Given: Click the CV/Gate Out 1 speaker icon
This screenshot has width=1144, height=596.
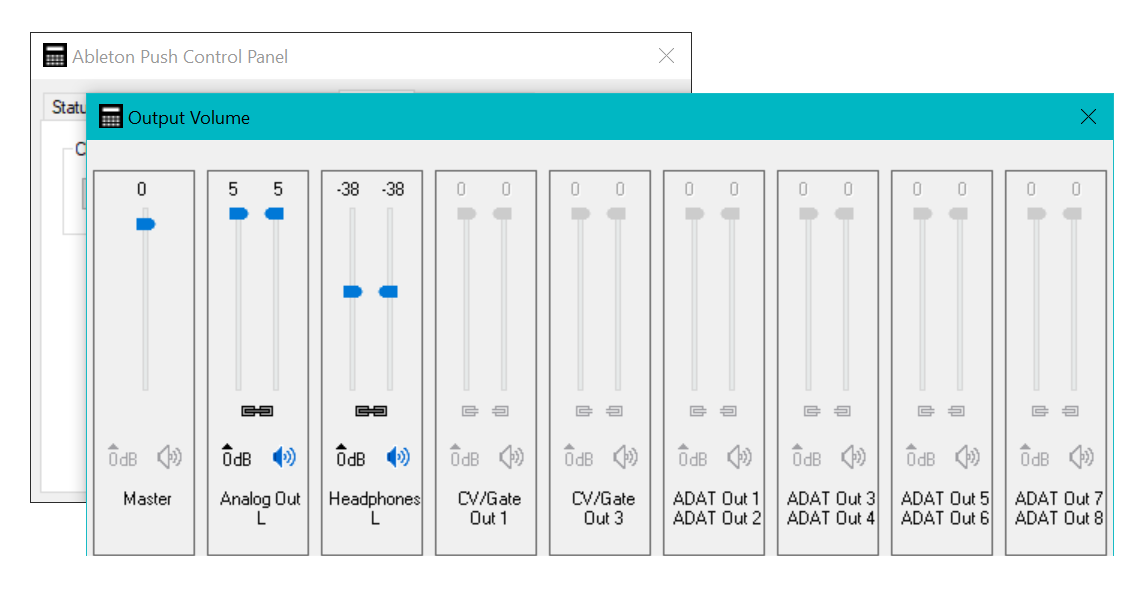Looking at the screenshot, I should pos(512,457).
